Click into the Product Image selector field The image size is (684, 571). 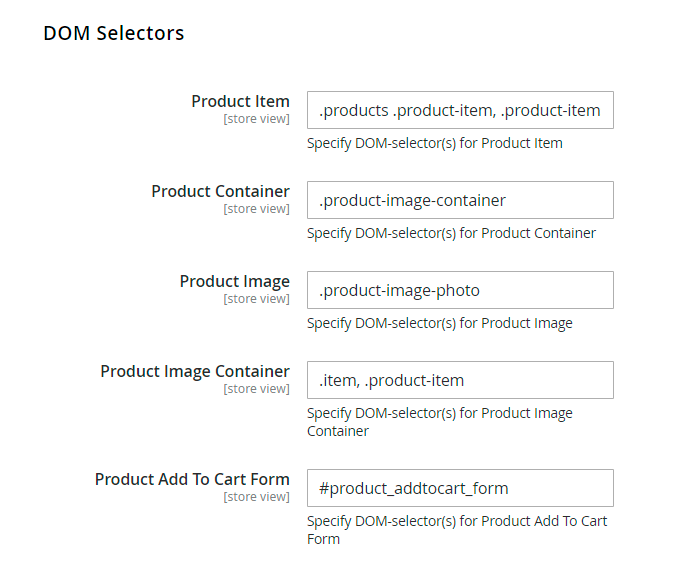[x=460, y=290]
